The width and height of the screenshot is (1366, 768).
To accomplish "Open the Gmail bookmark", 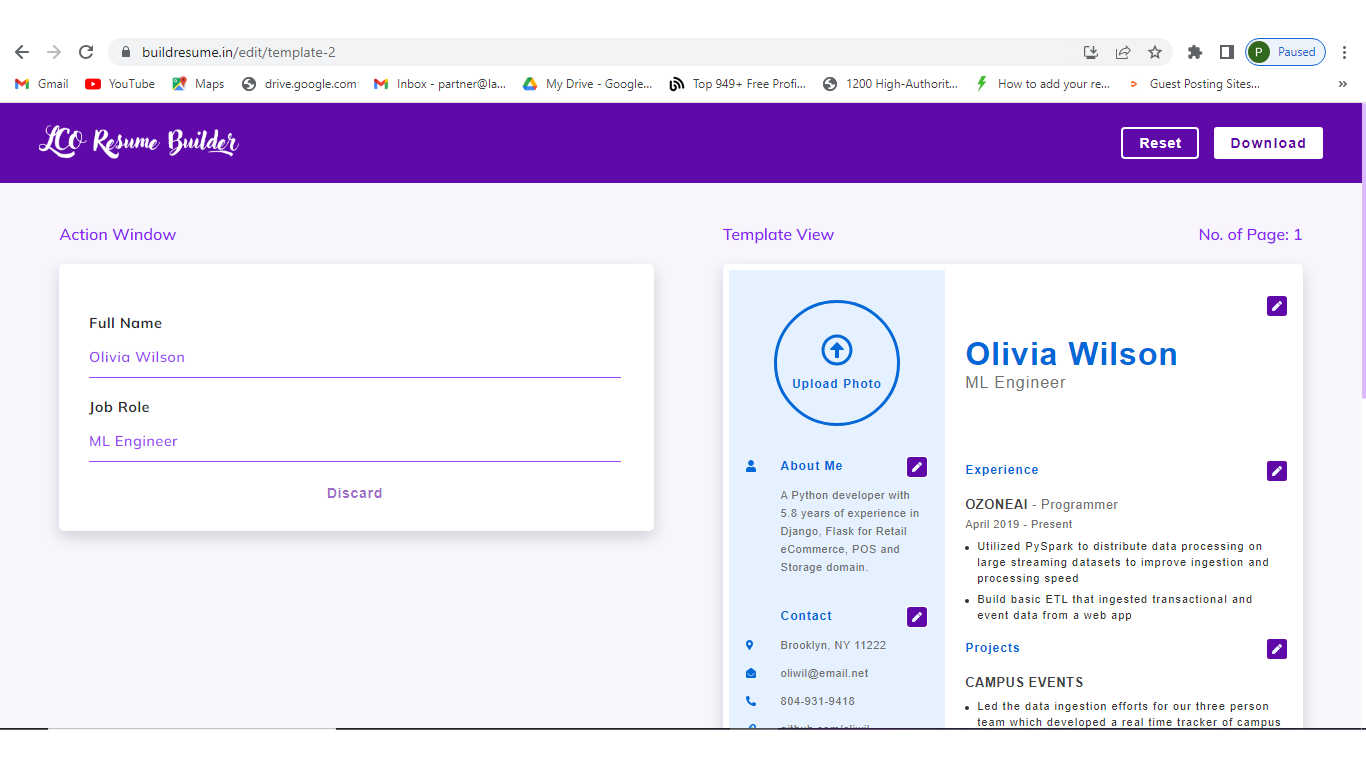I will point(42,84).
